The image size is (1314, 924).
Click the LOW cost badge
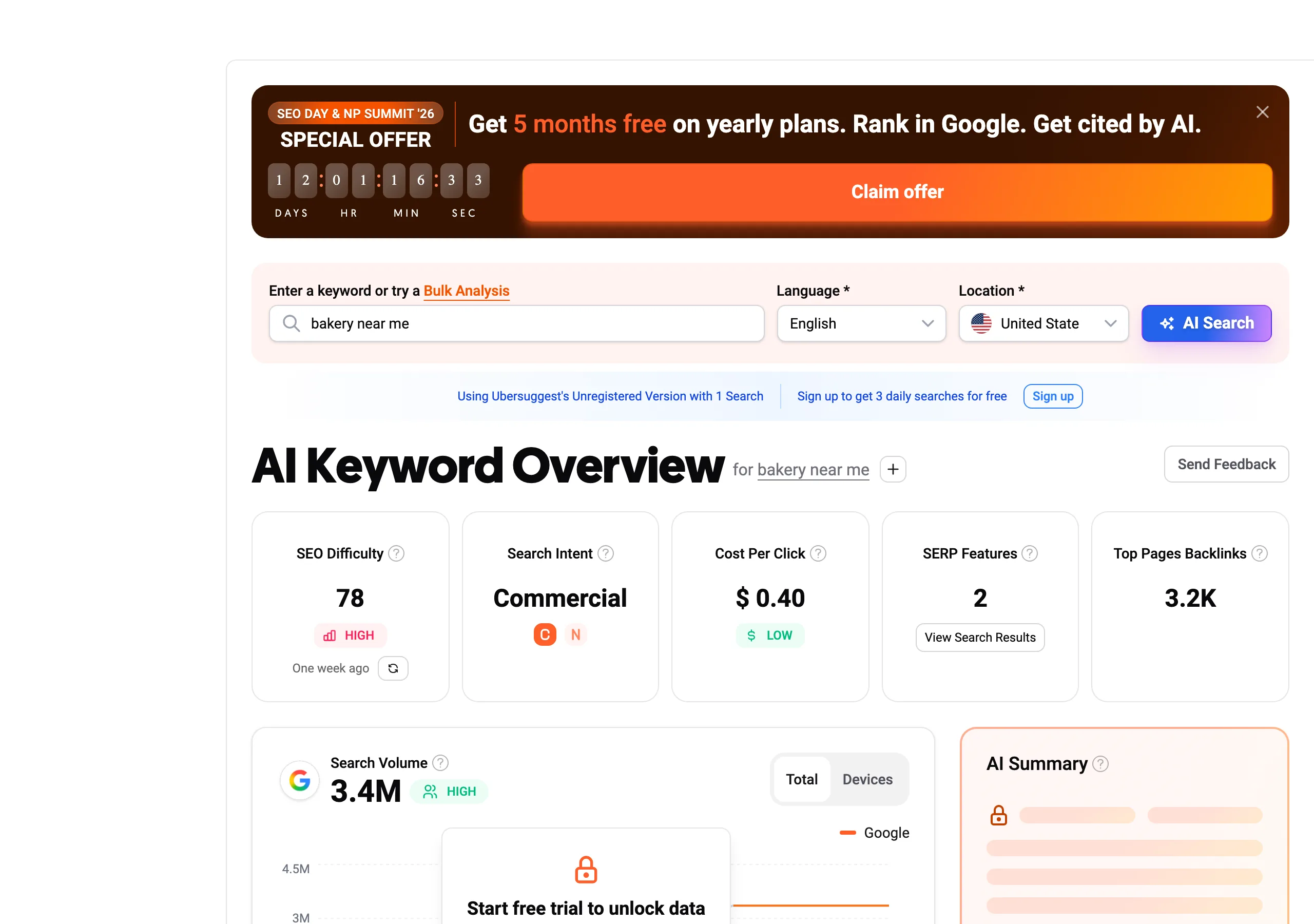770,636
